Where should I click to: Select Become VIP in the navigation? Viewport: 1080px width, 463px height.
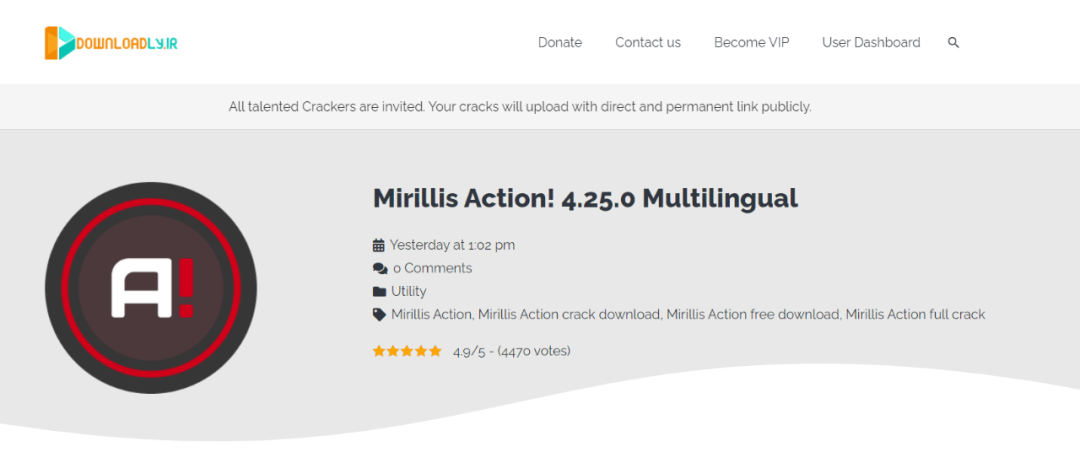click(751, 43)
